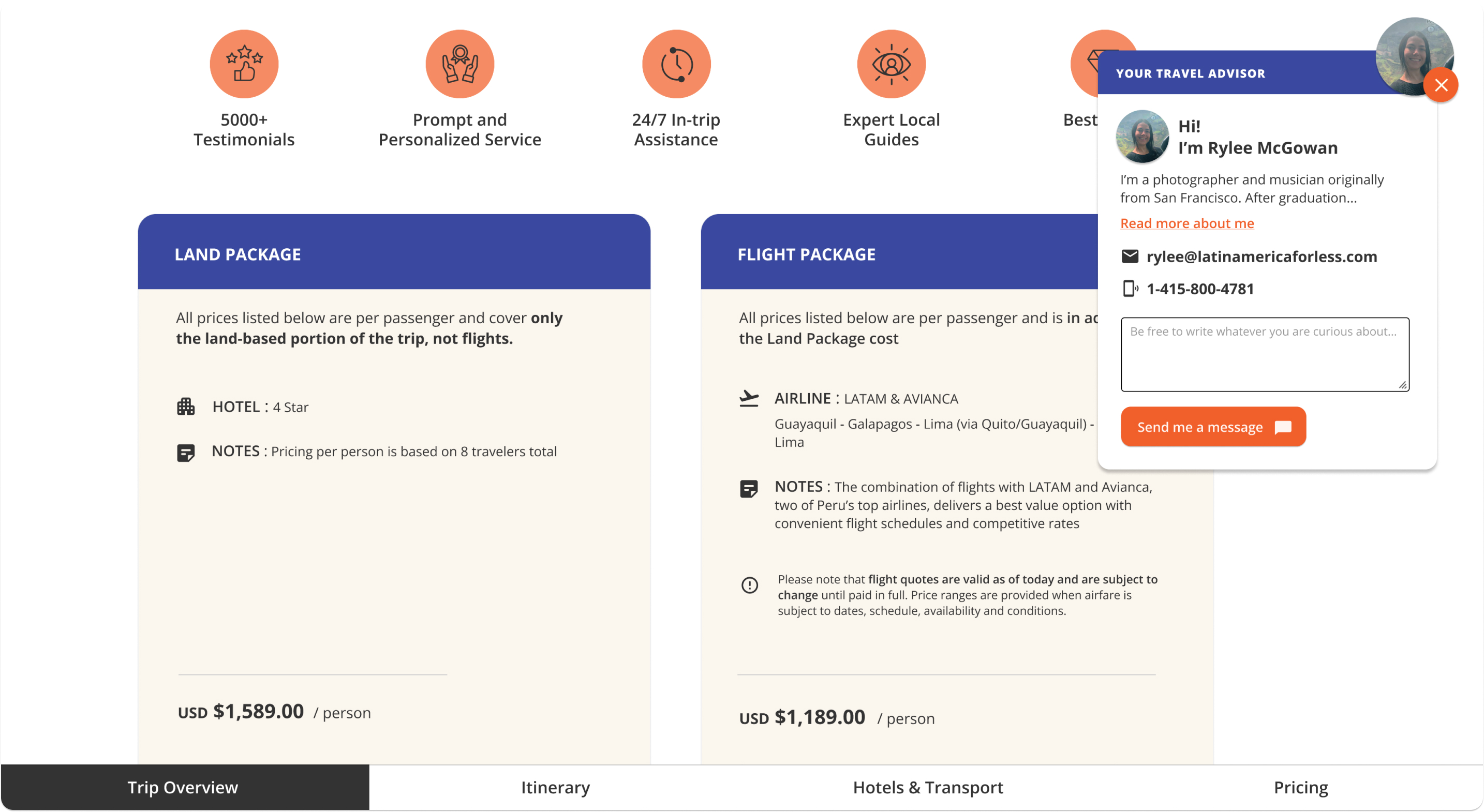Click the Prompt and Personalized Service hands icon

coord(459,64)
